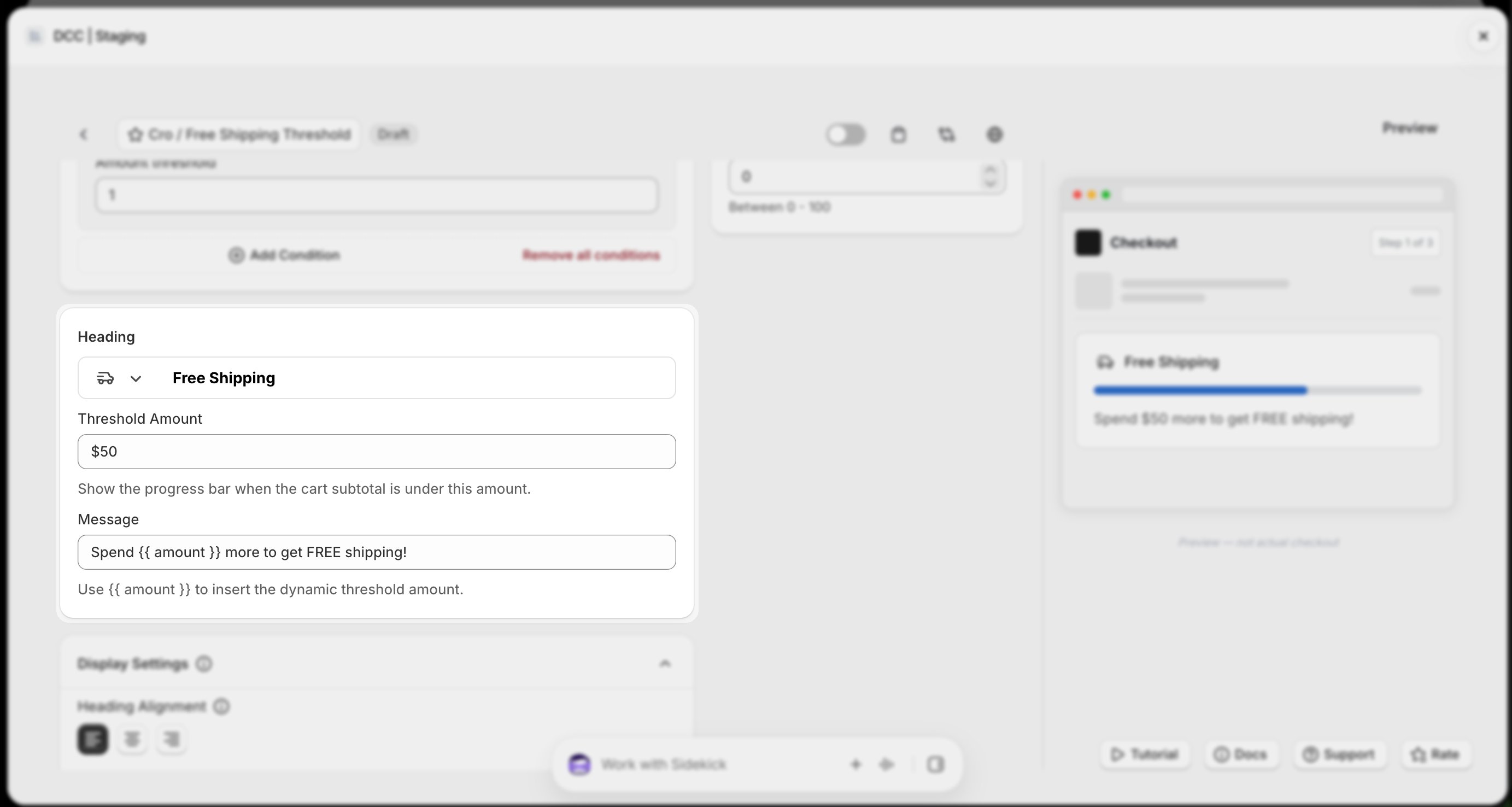Go back using the left arrow icon
The height and width of the screenshot is (807, 1512).
coord(83,134)
